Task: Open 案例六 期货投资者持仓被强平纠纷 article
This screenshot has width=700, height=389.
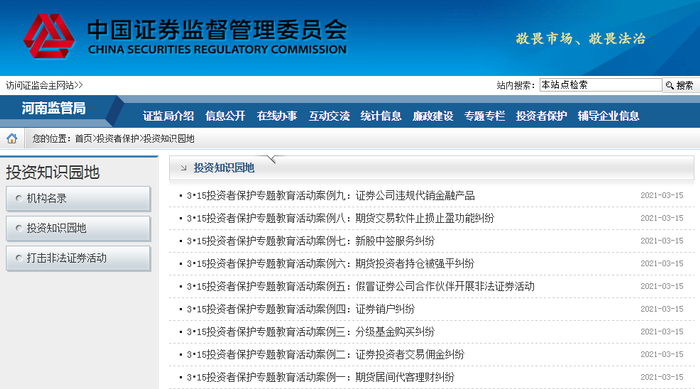Action: pyautogui.click(x=330, y=264)
